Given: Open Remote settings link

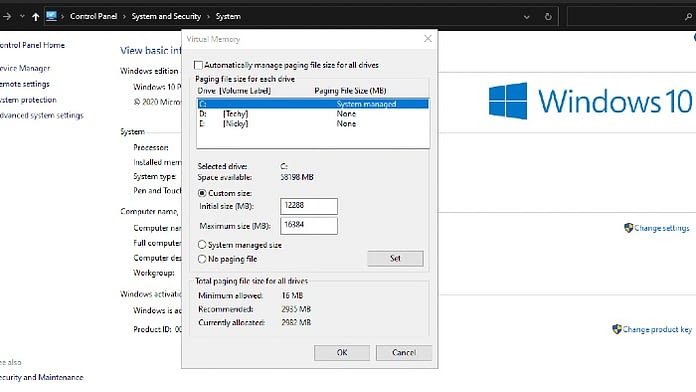Looking at the screenshot, I should click(24, 84).
